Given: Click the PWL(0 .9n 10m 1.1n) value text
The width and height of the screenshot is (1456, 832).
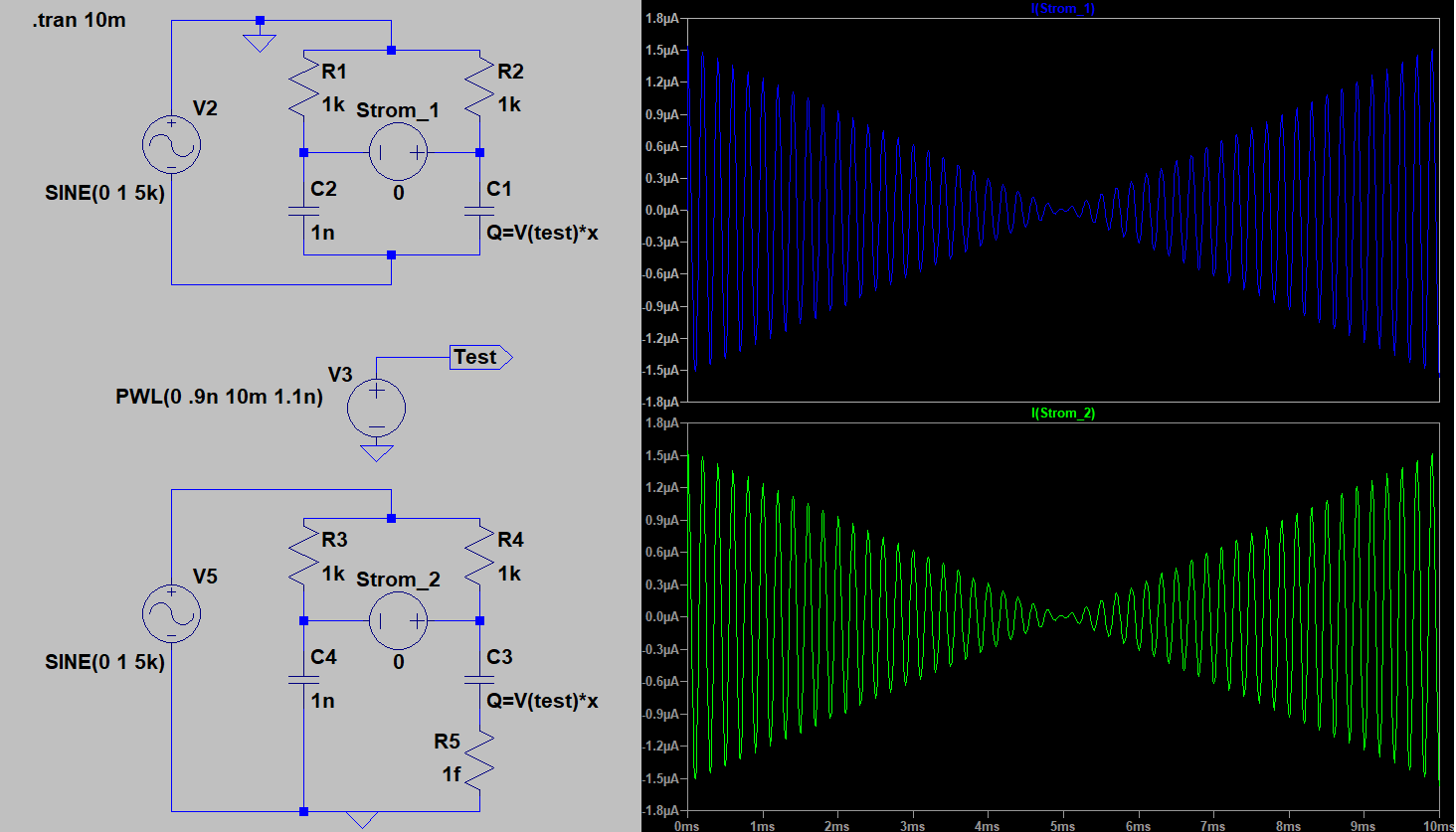Looking at the screenshot, I should (219, 397).
